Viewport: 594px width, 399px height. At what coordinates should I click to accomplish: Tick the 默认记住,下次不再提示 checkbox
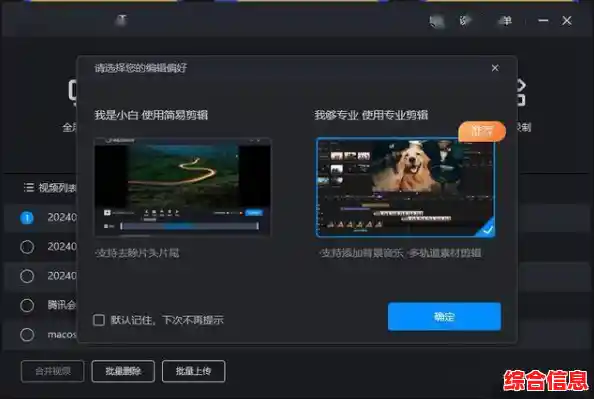click(99, 320)
